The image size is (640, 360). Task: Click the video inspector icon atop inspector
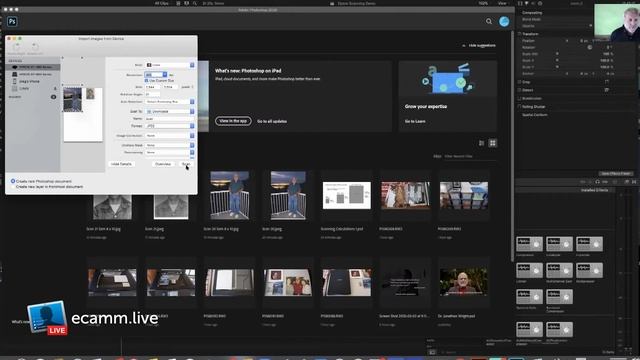520,3
